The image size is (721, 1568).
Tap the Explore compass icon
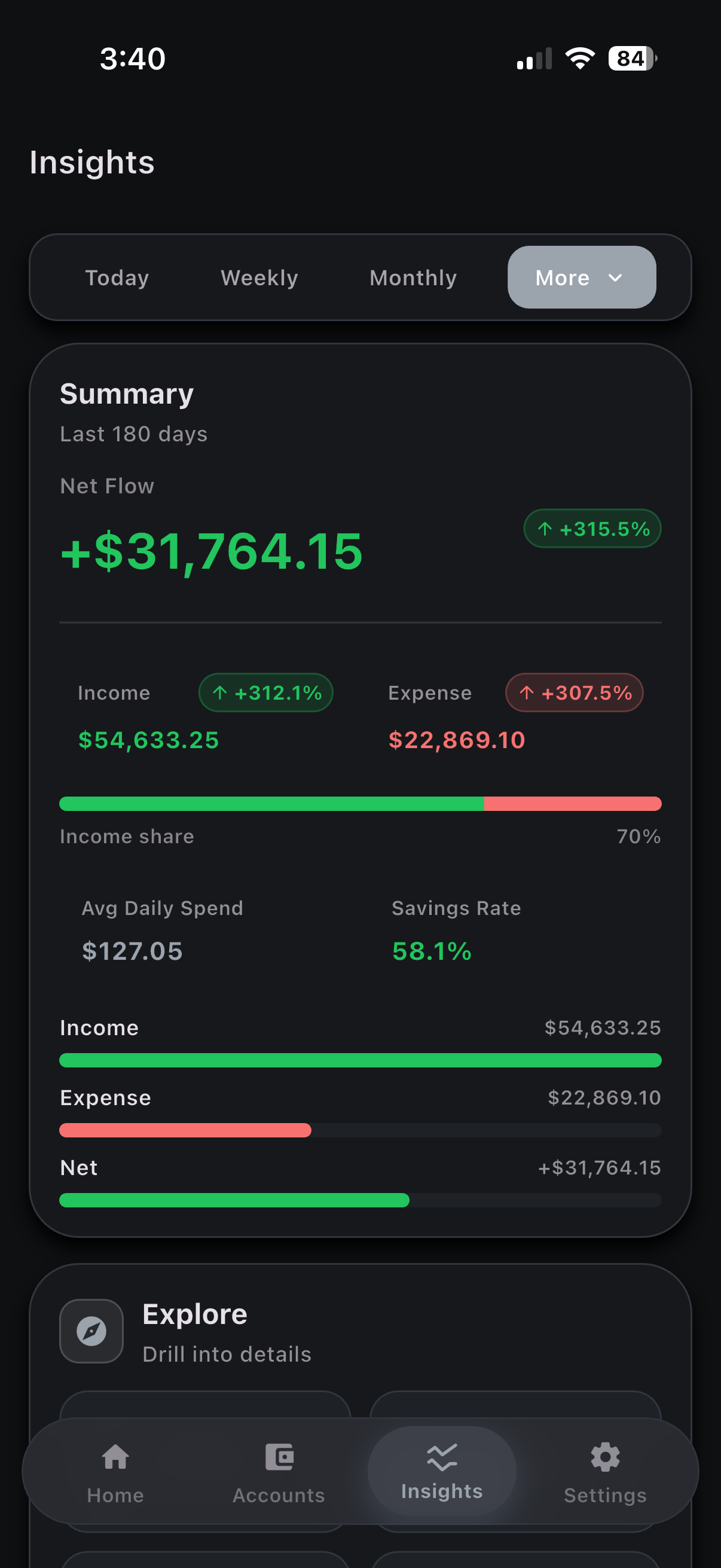coord(91,1331)
